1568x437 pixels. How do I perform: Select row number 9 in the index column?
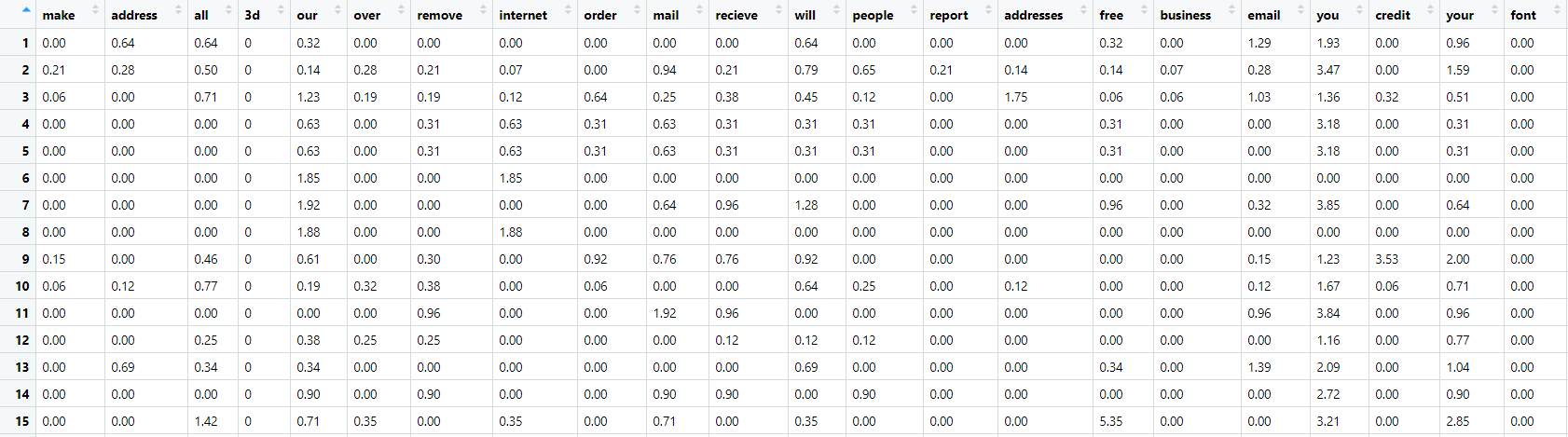25,259
